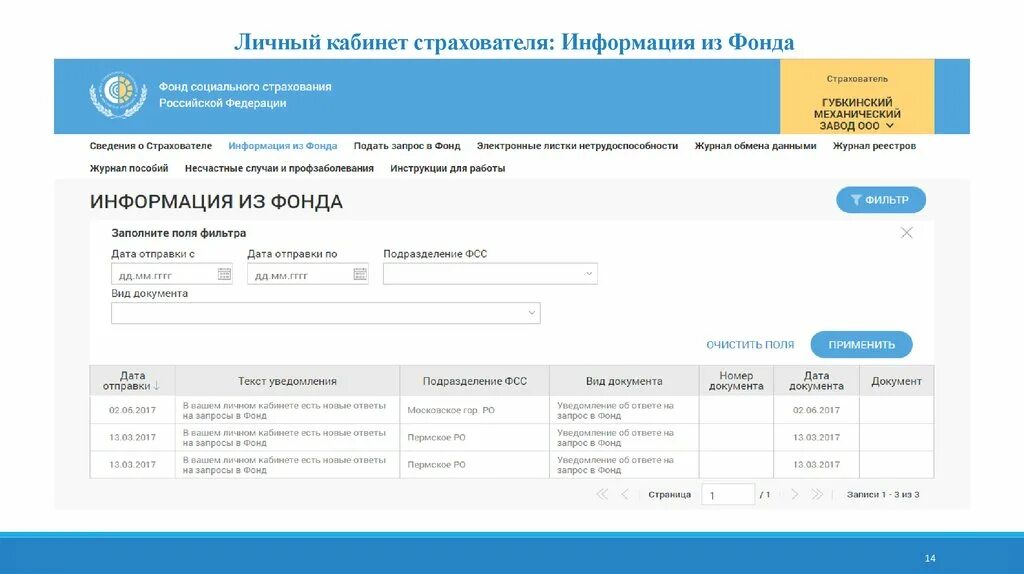
Task: Click 'Текст уведомления' column header
Action: pos(287,381)
